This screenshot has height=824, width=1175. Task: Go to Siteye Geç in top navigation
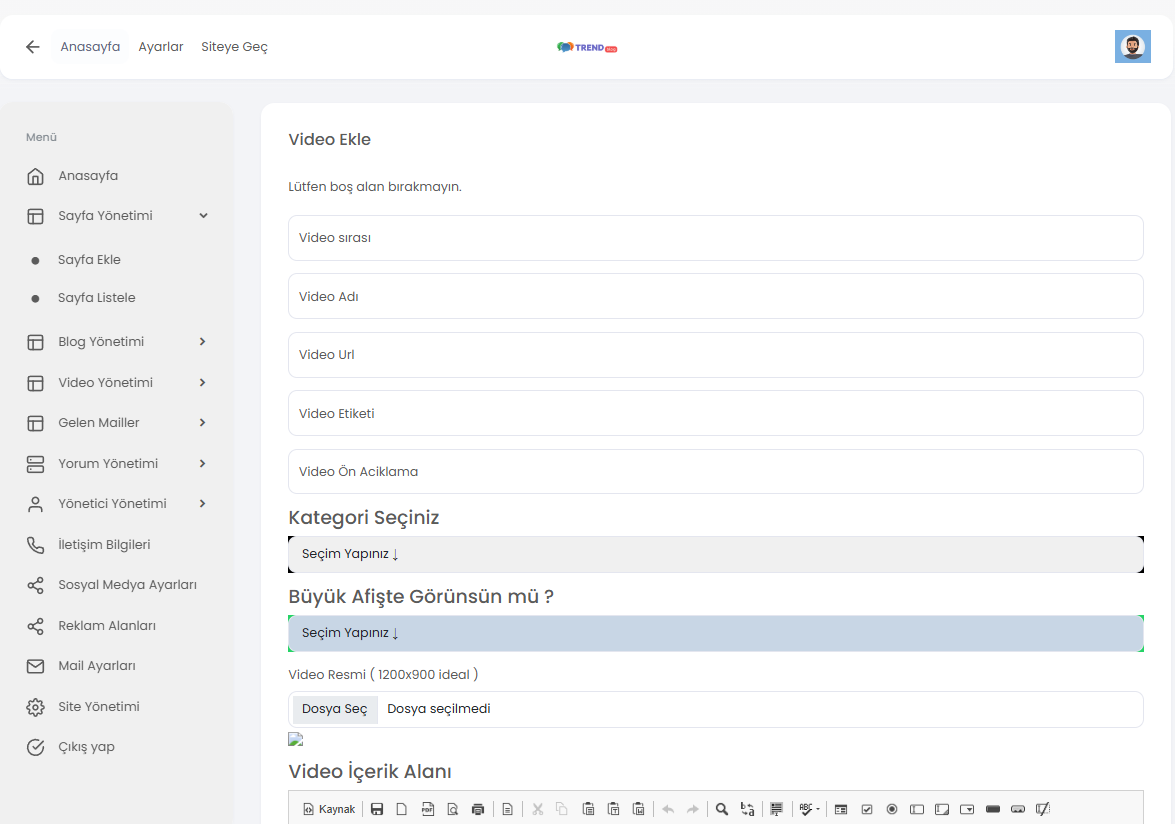pyautogui.click(x=235, y=46)
